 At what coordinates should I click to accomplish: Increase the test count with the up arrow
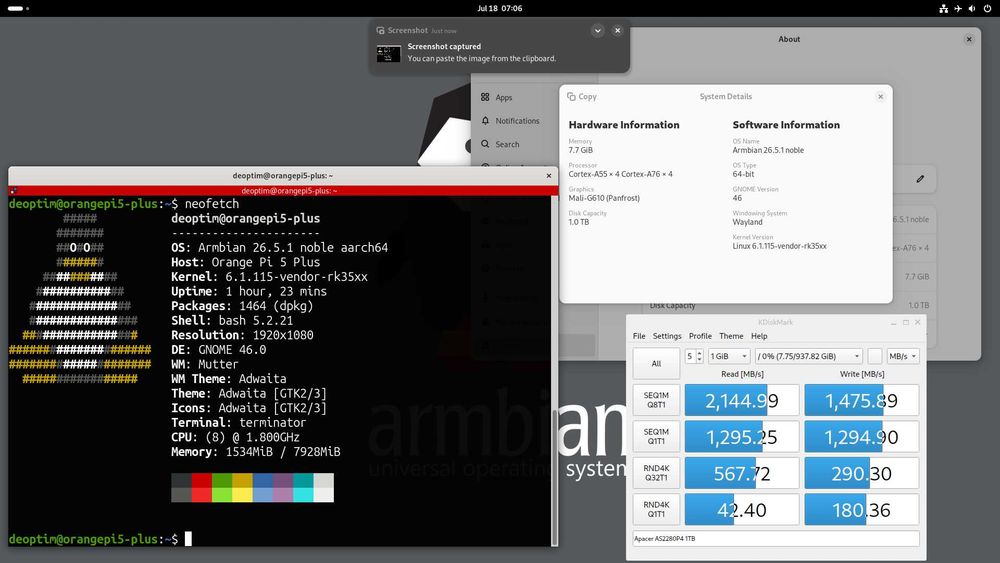[699, 353]
